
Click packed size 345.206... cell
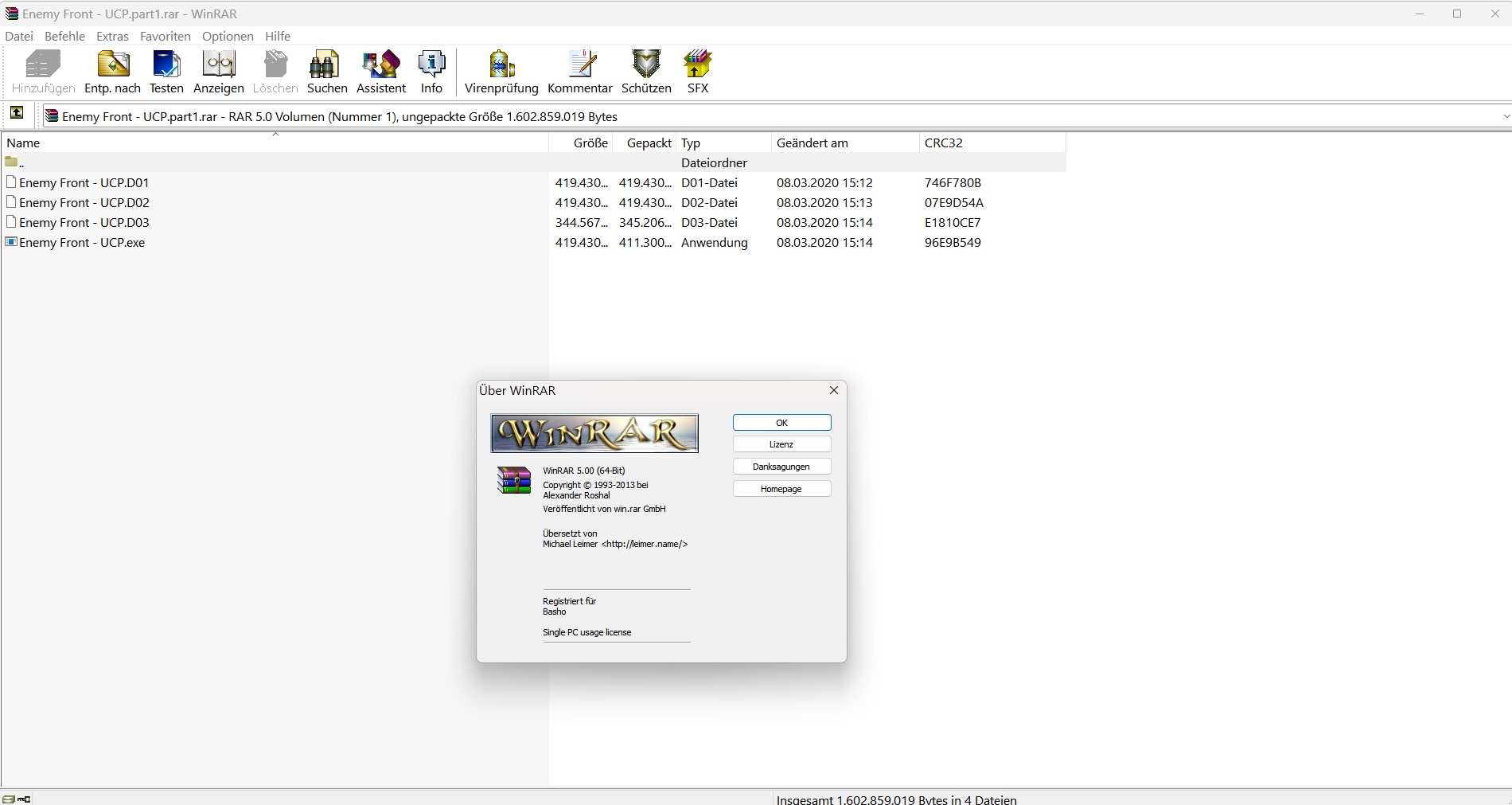pos(645,222)
